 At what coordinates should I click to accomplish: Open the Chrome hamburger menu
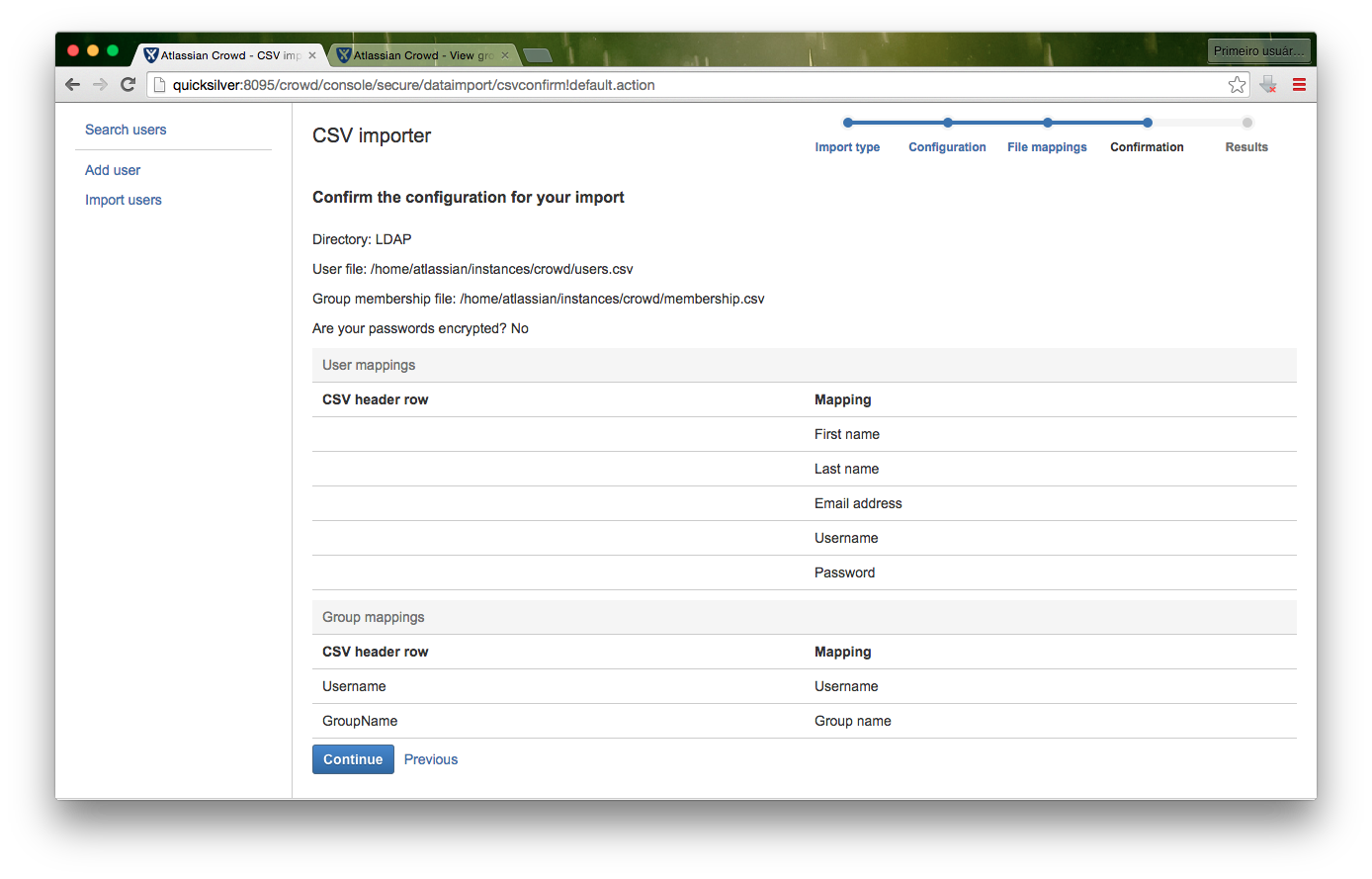tap(1299, 85)
